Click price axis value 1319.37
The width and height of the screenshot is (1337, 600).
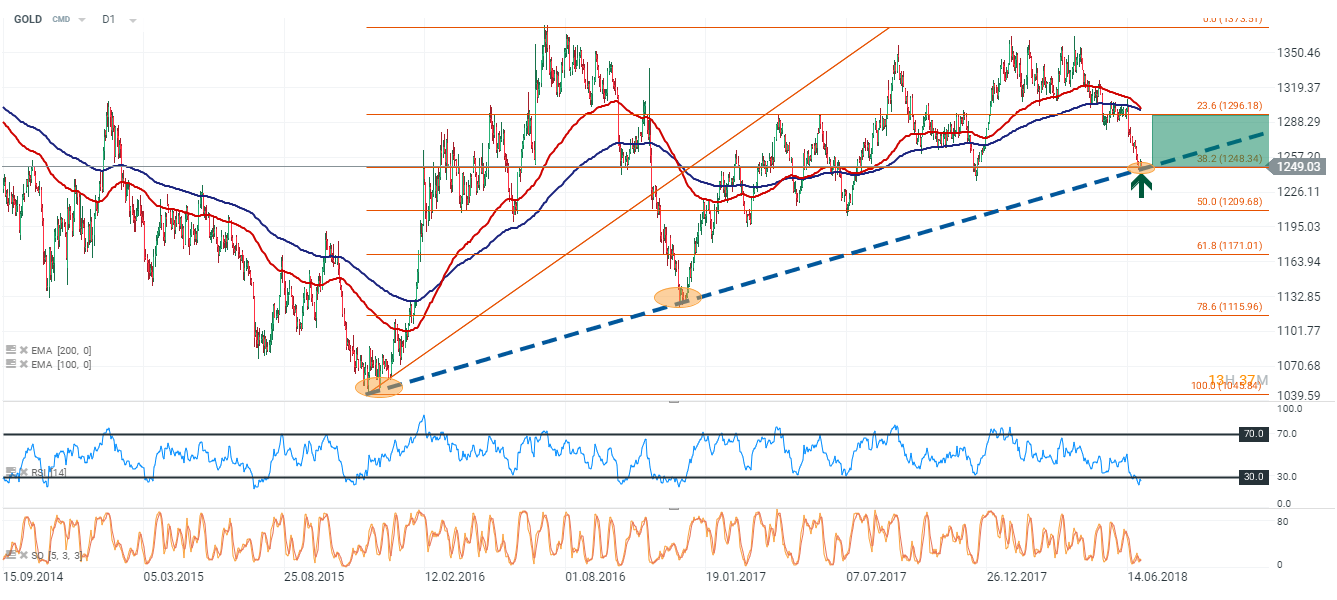1298,87
